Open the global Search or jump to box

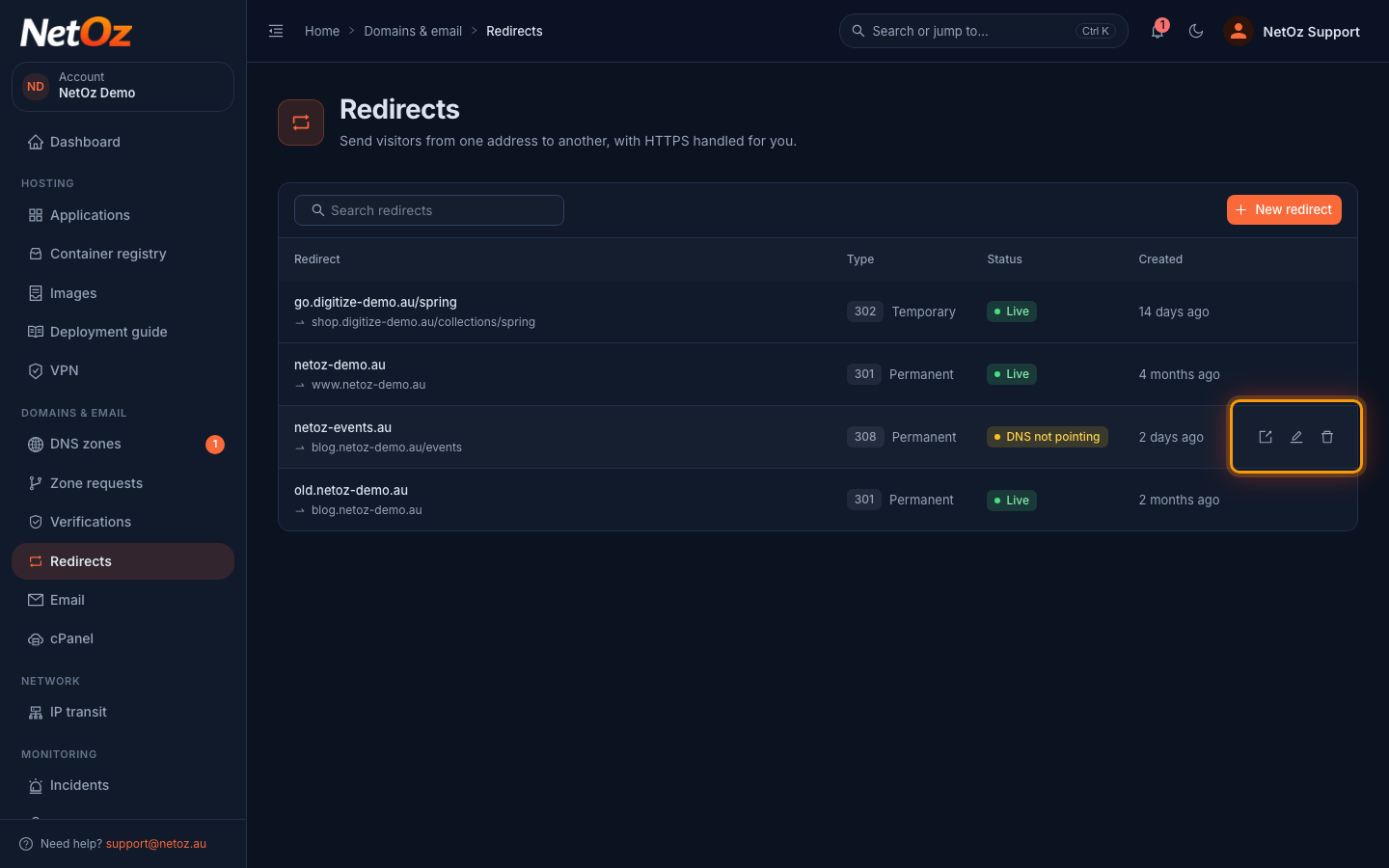(984, 31)
